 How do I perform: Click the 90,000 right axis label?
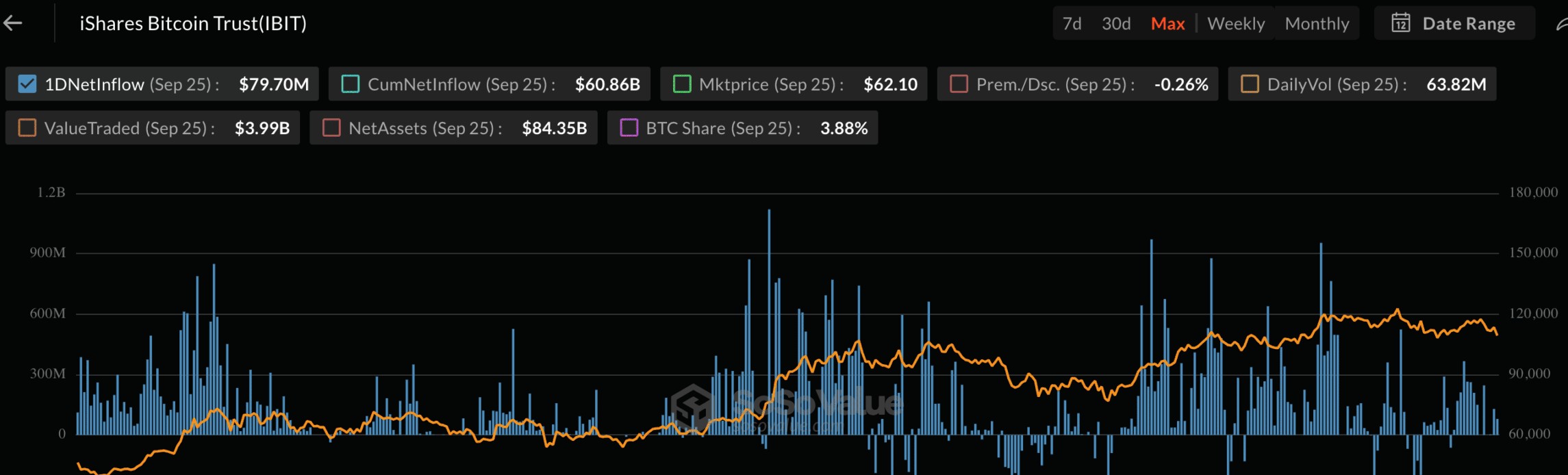pyautogui.click(x=1530, y=374)
